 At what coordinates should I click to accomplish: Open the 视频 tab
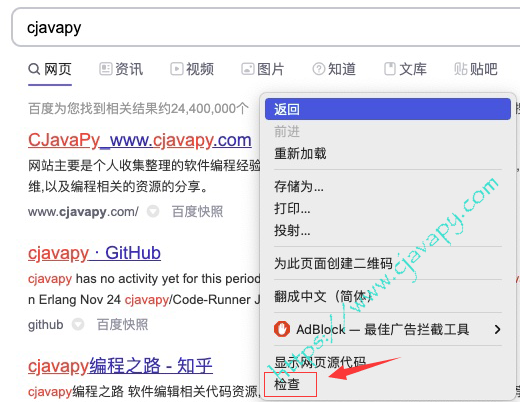click(192, 69)
